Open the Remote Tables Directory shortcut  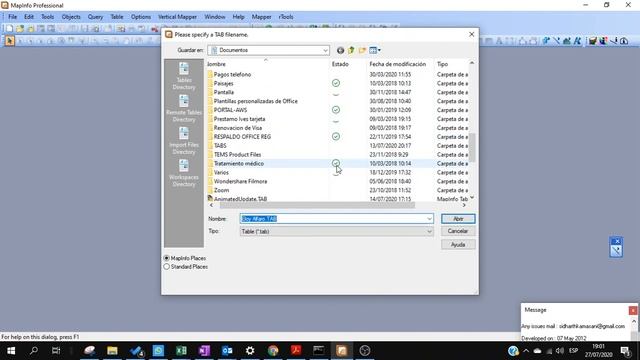click(x=184, y=108)
